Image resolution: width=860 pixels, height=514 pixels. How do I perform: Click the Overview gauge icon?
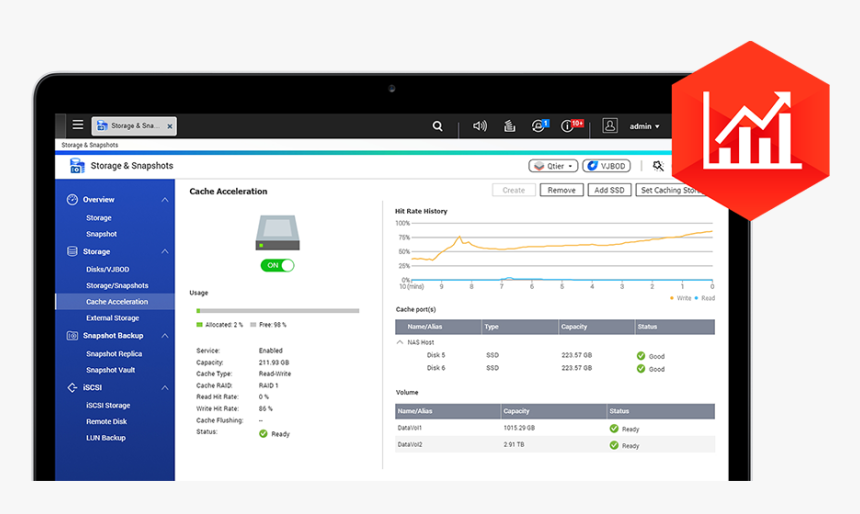72,199
